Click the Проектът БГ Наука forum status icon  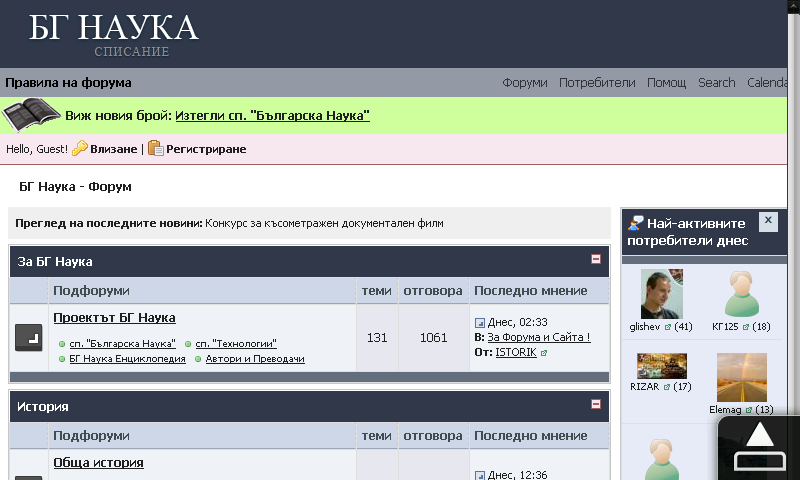point(29,338)
